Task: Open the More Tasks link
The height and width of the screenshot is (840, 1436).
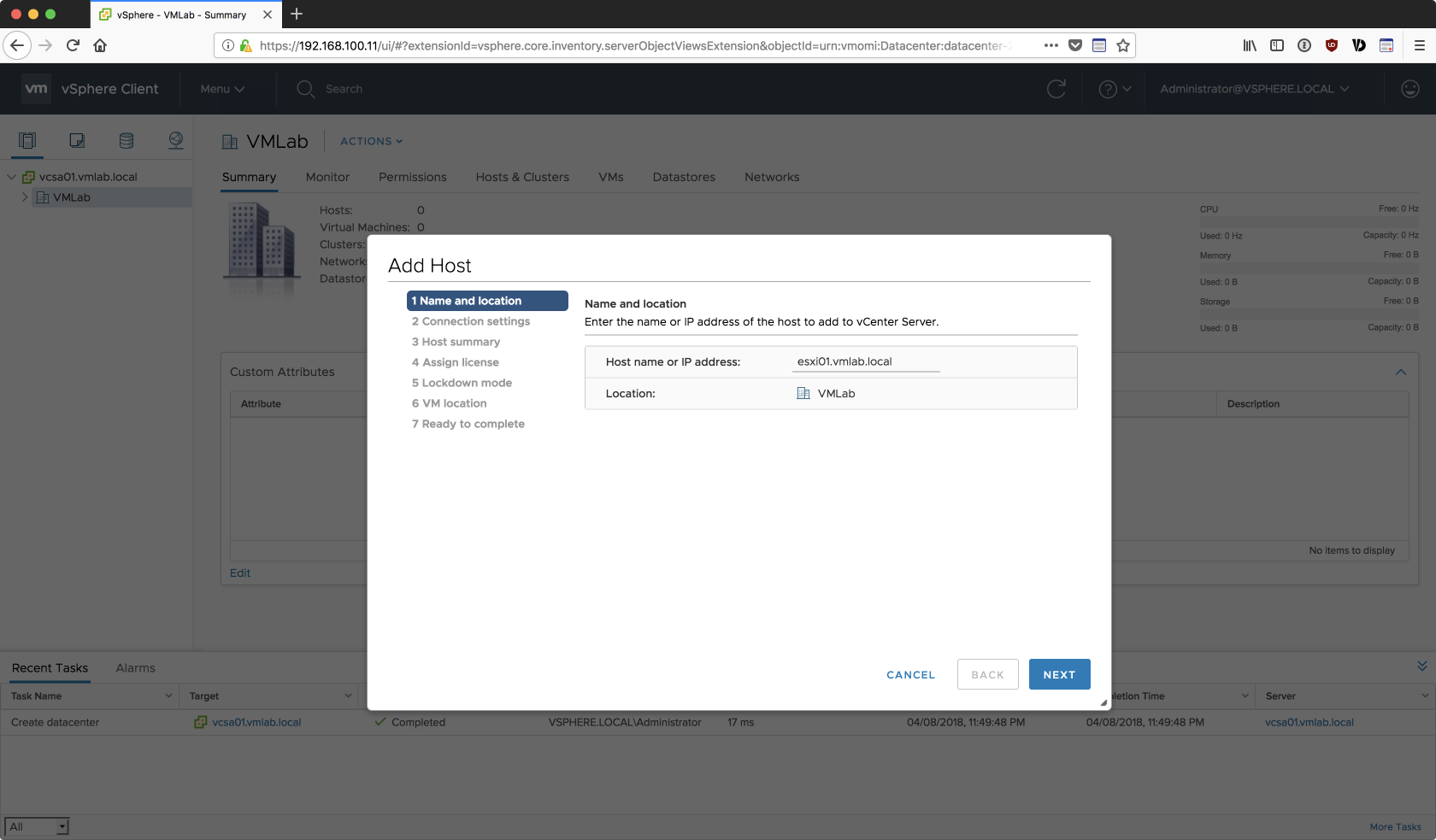Action: (x=1395, y=826)
